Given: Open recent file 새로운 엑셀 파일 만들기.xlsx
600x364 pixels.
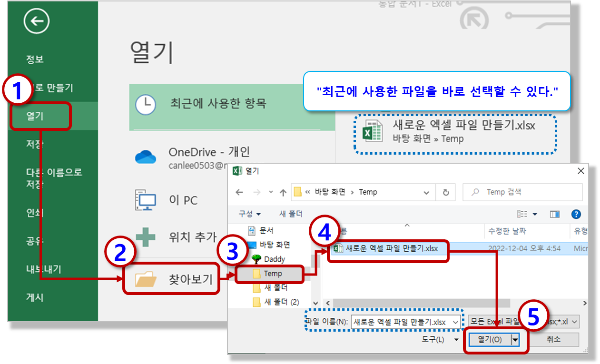Looking at the screenshot, I should (455, 133).
